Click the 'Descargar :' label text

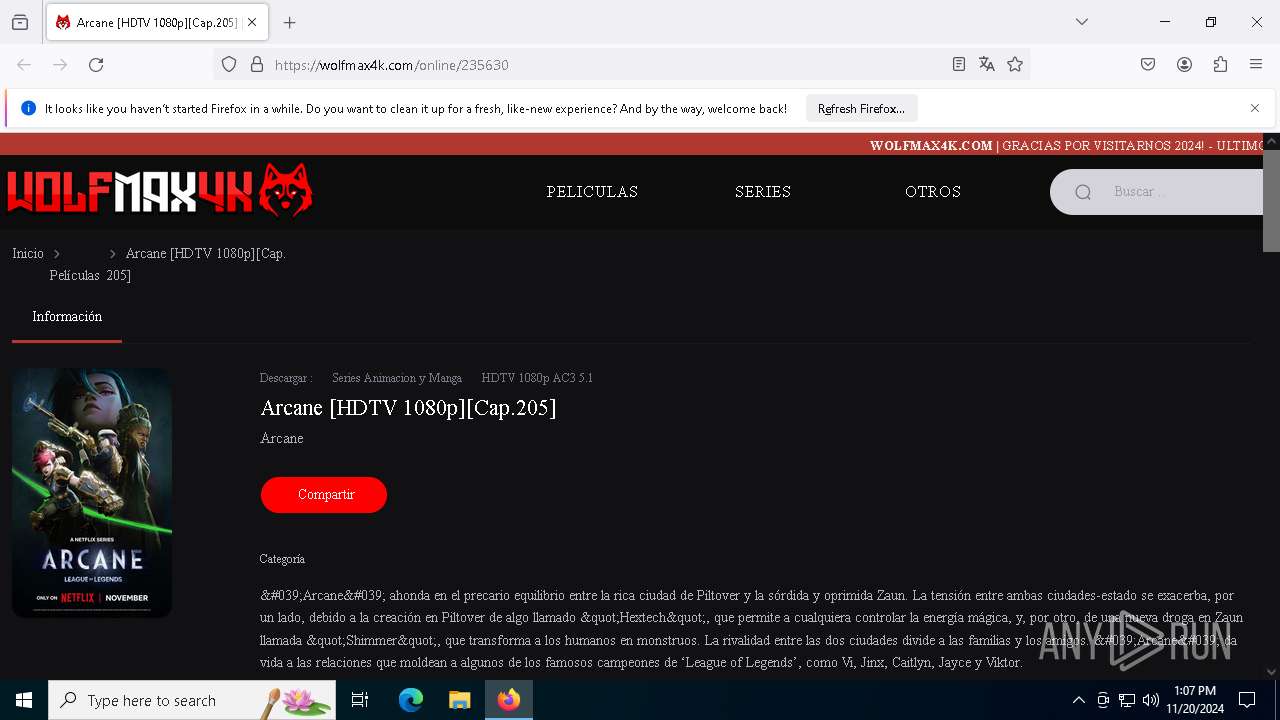(x=286, y=378)
